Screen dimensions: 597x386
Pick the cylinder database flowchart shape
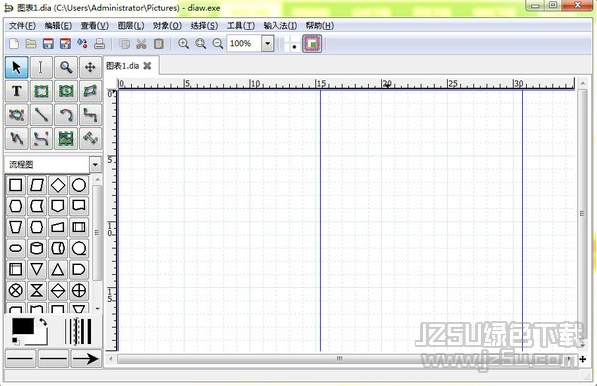(x=37, y=248)
